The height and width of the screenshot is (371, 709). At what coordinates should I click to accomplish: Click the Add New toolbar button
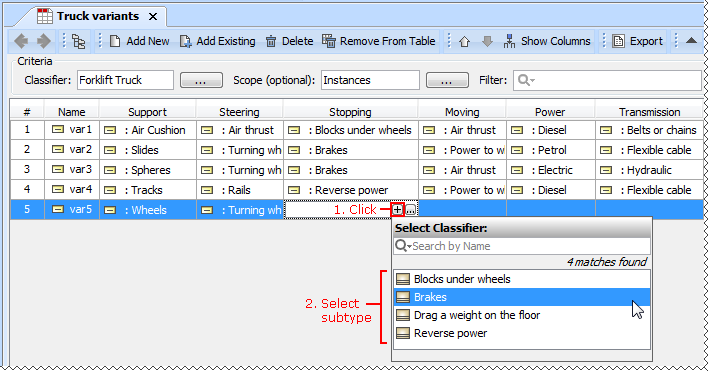140,41
